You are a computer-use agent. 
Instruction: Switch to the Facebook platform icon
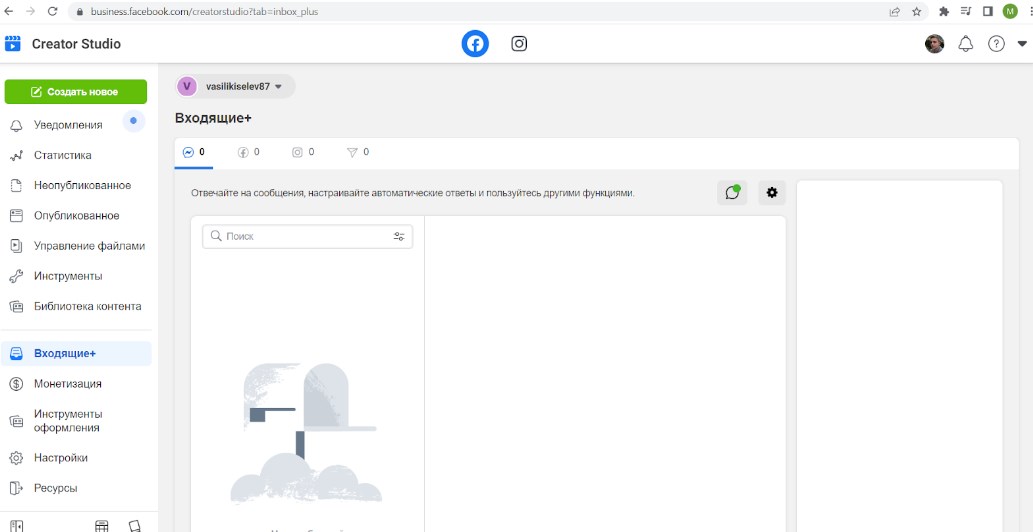(475, 44)
